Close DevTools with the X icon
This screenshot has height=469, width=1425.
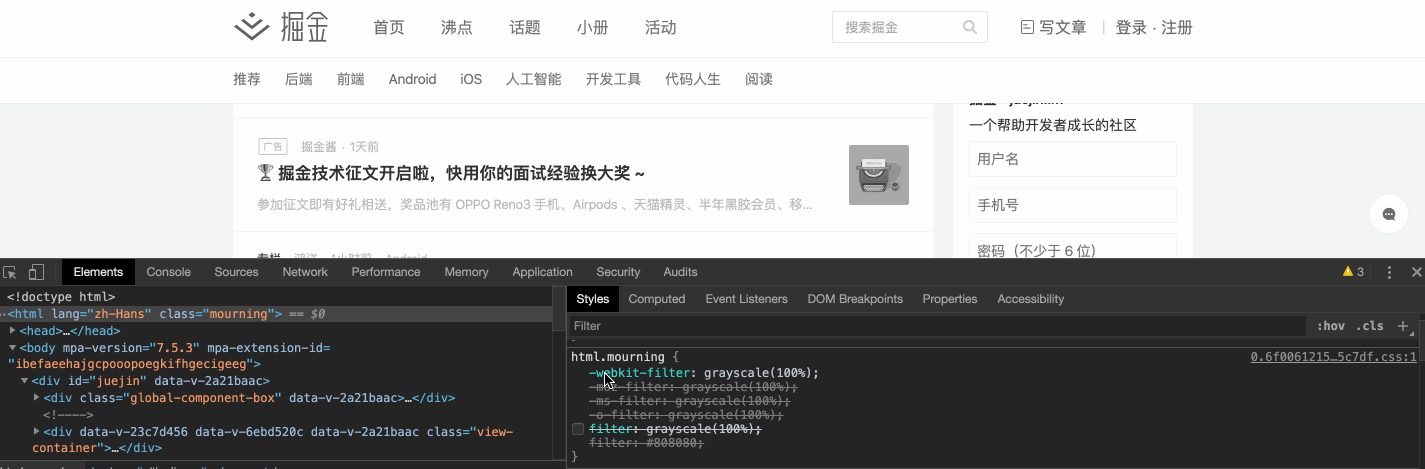click(1416, 272)
